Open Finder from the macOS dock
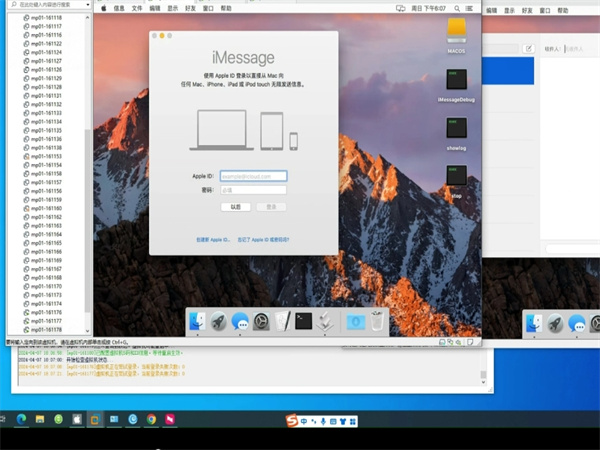 tap(197, 322)
